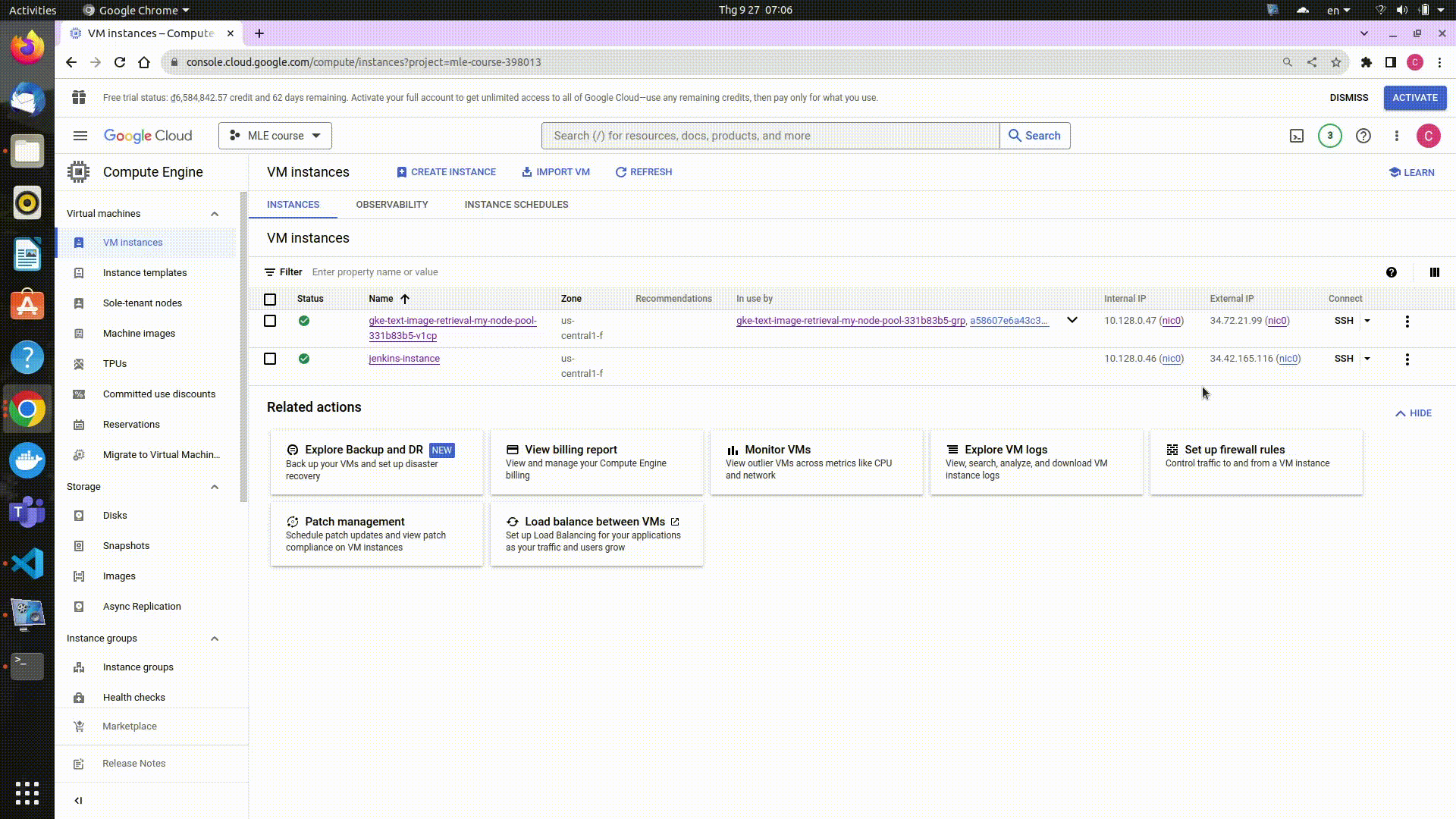
Task: Click the Refresh button
Action: click(643, 172)
